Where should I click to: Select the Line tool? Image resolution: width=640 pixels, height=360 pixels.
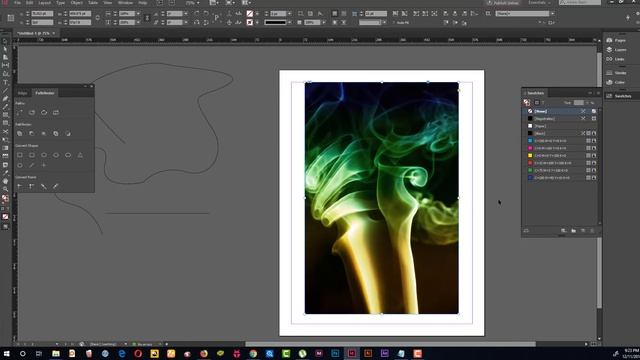coord(5,90)
